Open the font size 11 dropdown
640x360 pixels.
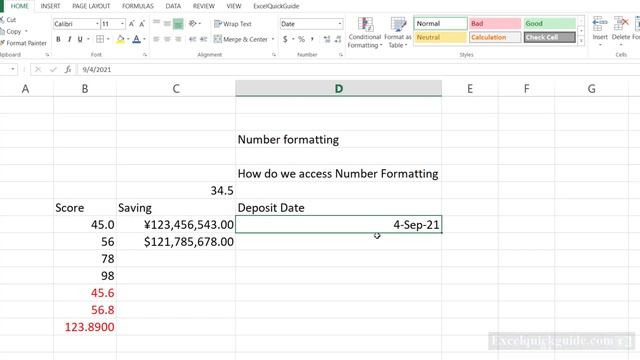pyautogui.click(x=122, y=24)
